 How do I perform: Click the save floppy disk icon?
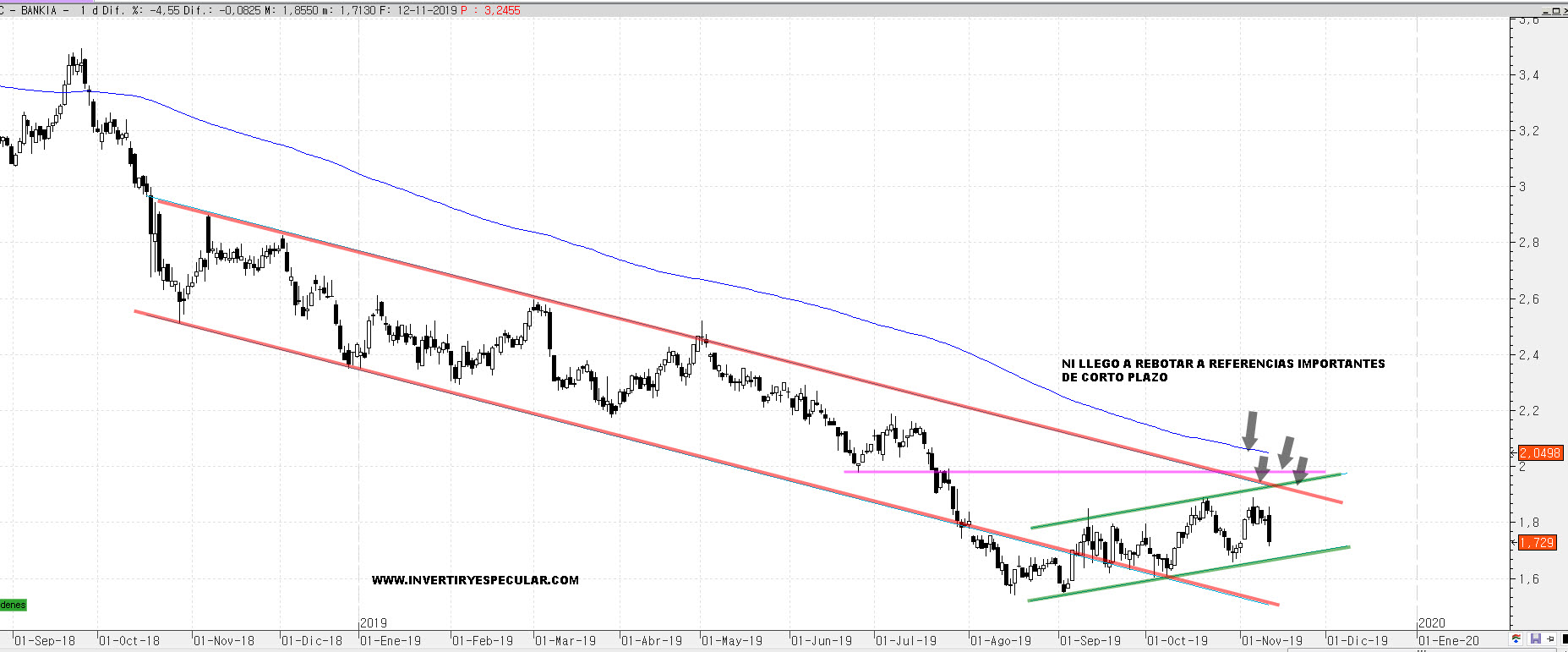pos(1536,638)
